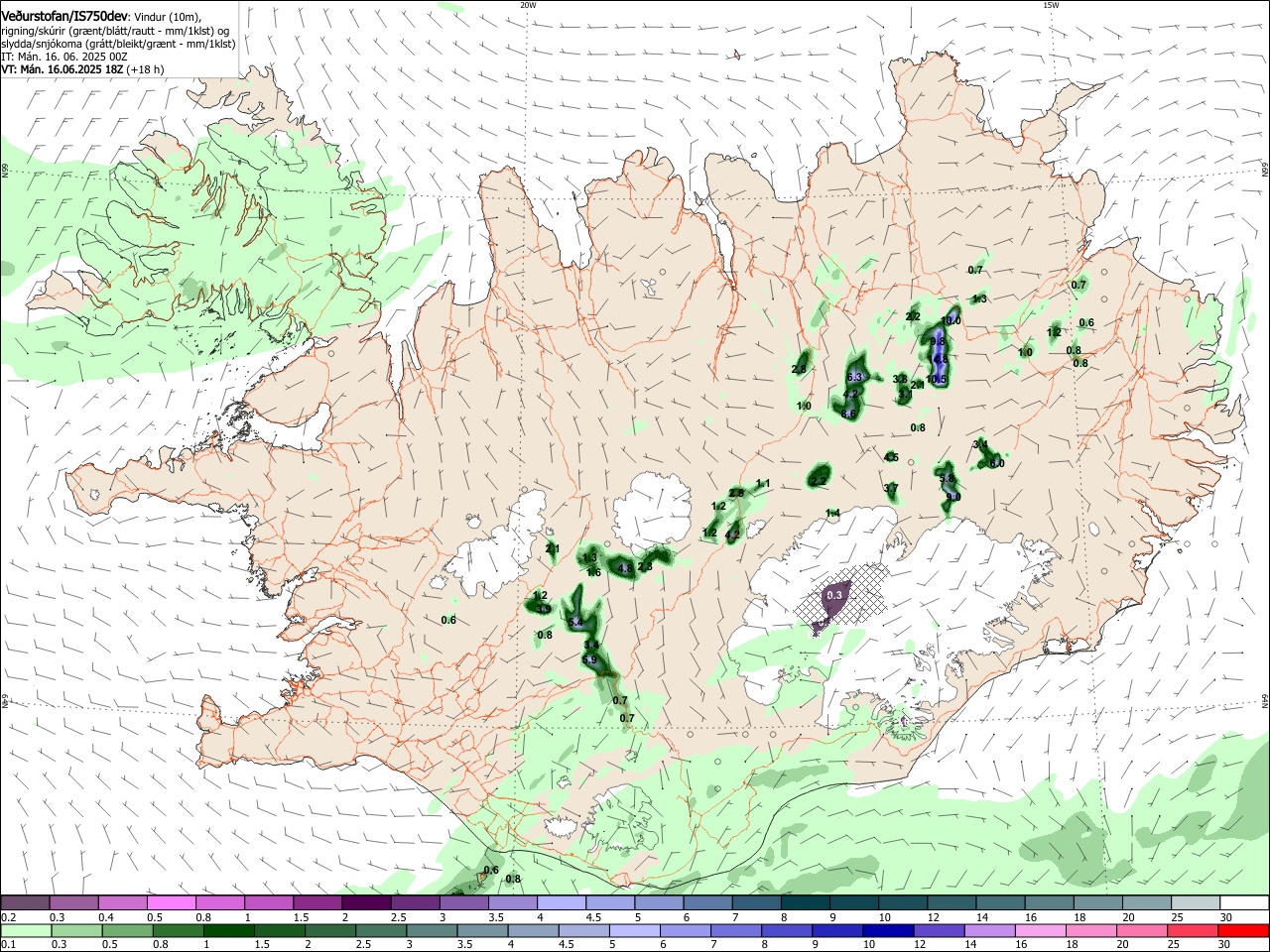Click the 2.5 precipitation label
Image resolution: width=1270 pixels, height=952 pixels.
pos(736,493)
